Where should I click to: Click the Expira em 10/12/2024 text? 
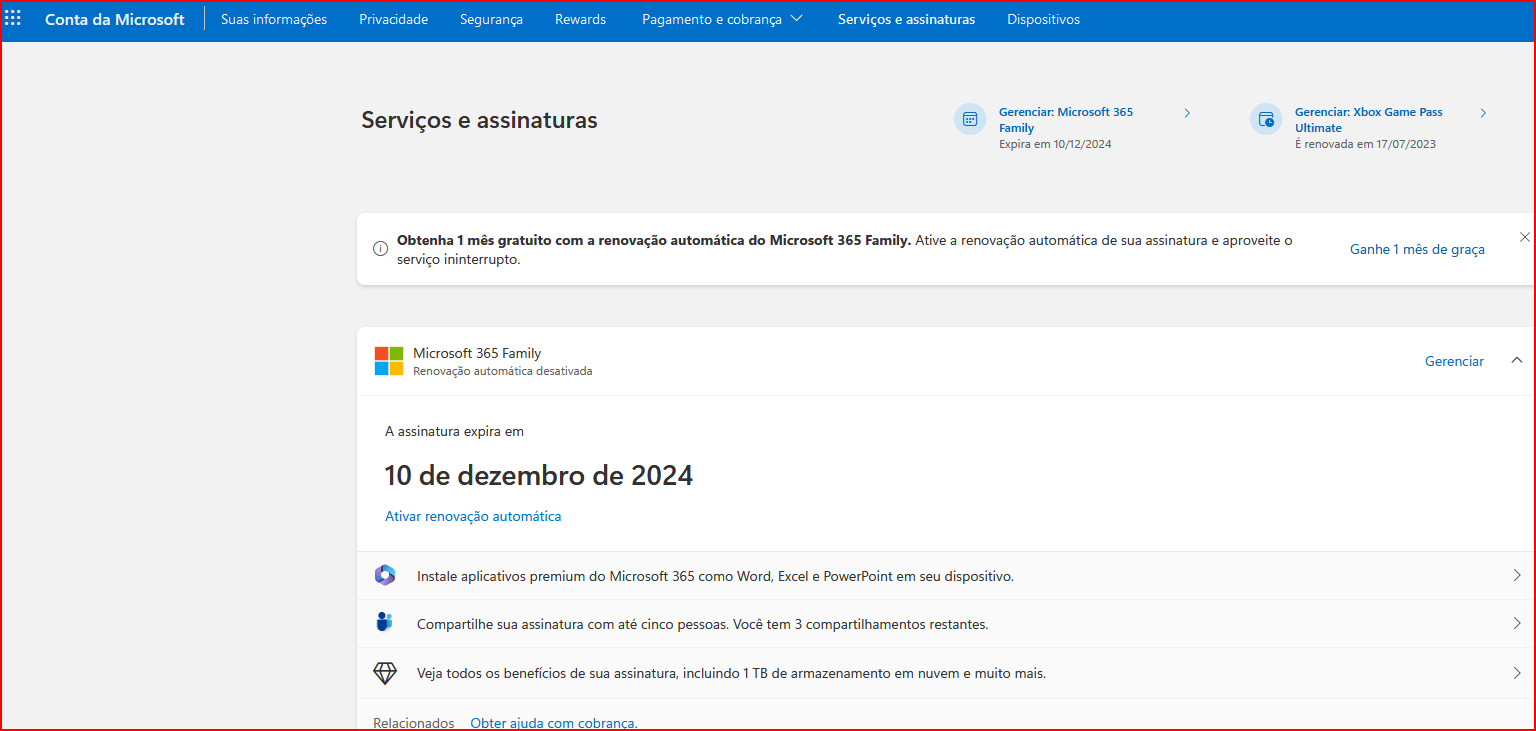(x=1055, y=144)
